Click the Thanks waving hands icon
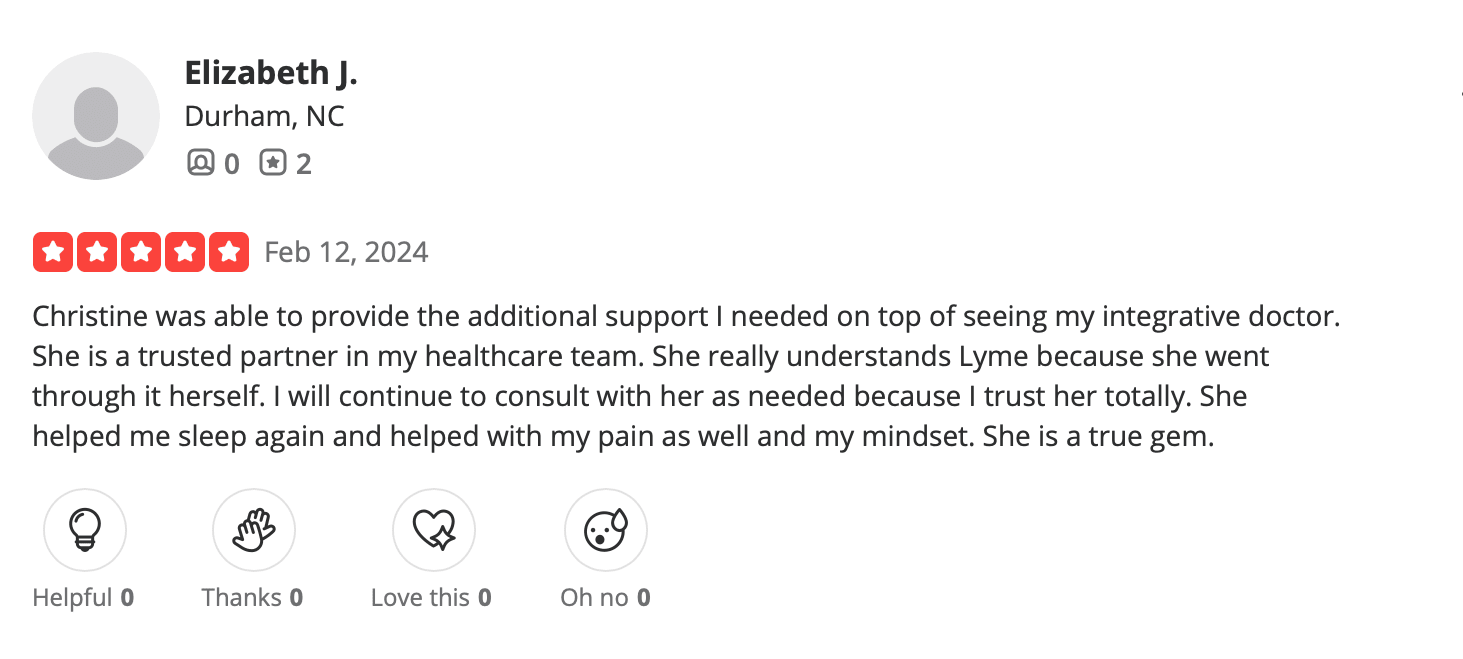 254,530
